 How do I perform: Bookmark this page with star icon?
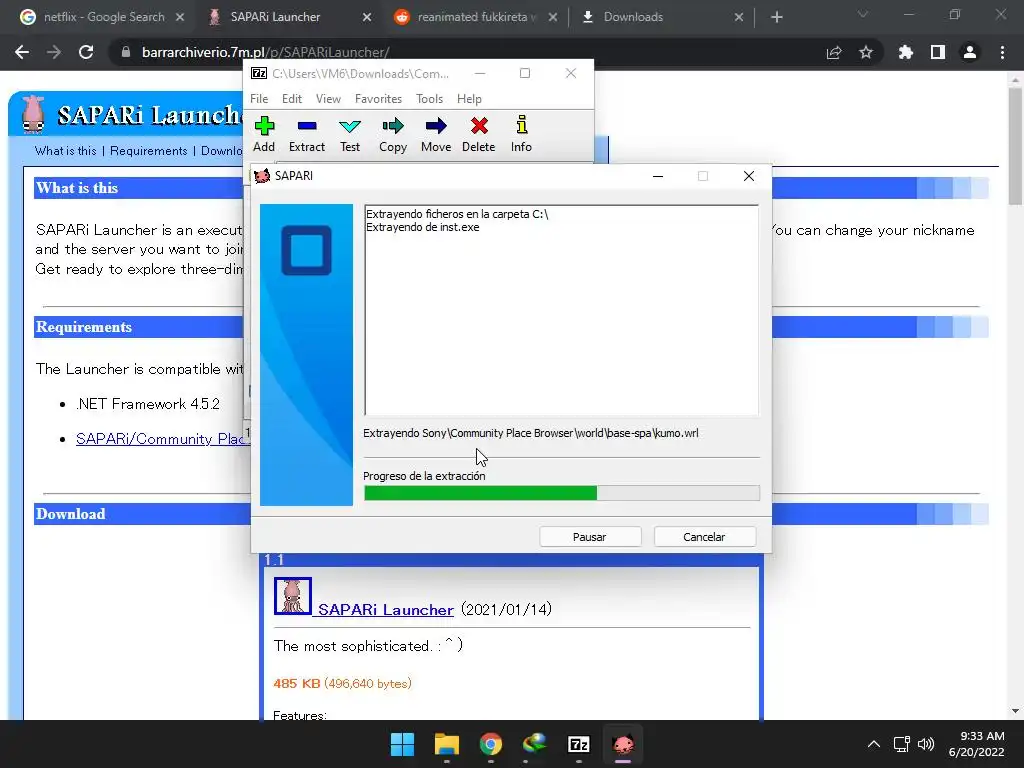[x=866, y=52]
